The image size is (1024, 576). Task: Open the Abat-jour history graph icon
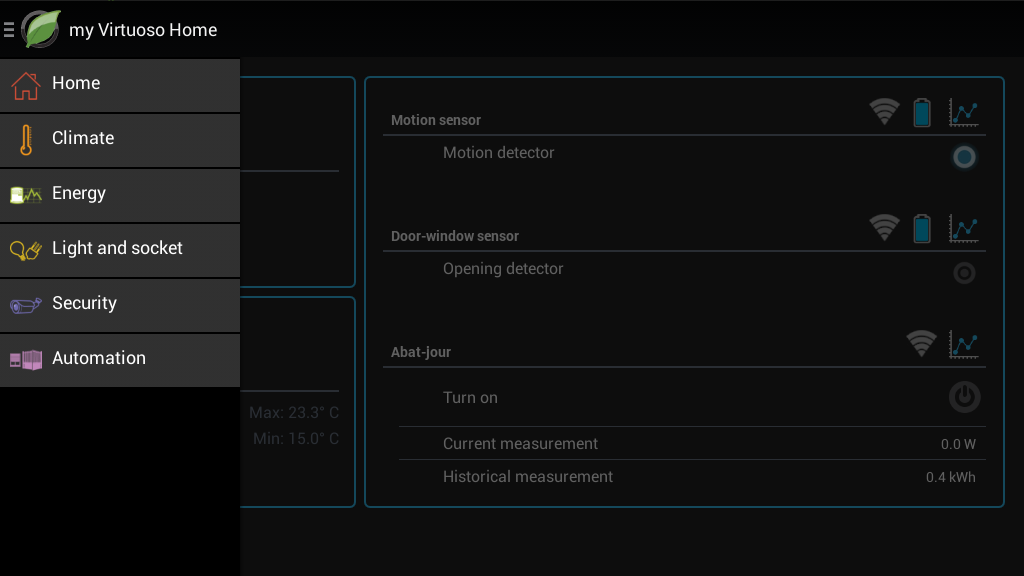(963, 345)
